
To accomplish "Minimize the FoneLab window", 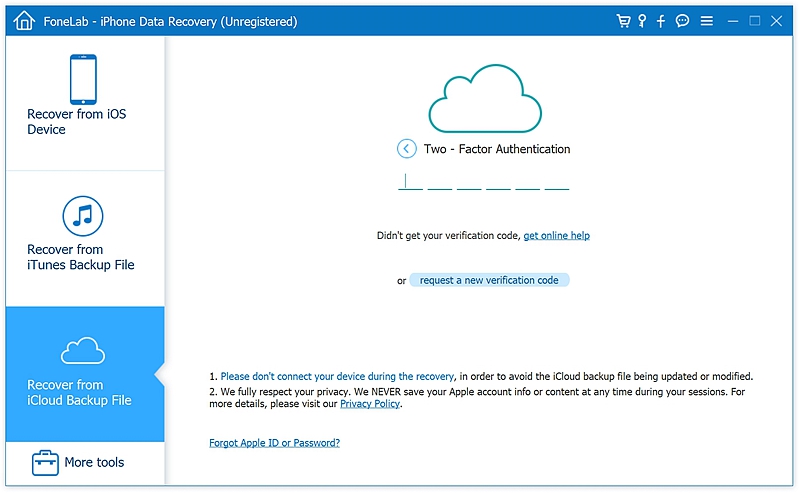I will [x=733, y=21].
